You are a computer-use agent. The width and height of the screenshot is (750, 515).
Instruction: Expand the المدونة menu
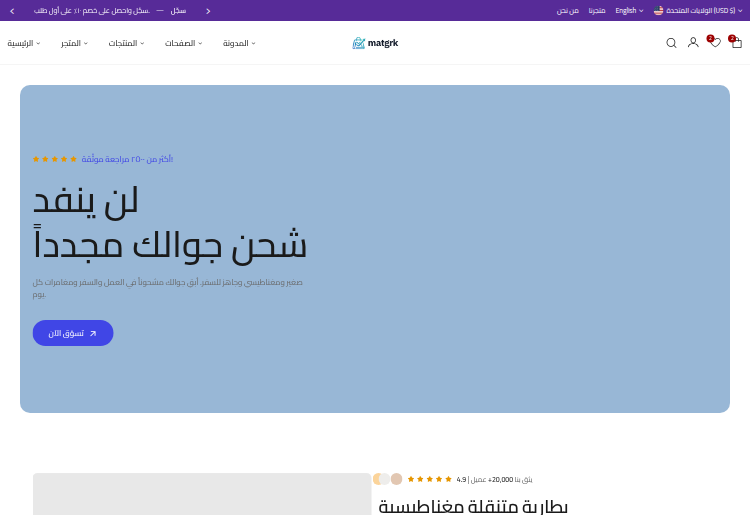pos(239,43)
